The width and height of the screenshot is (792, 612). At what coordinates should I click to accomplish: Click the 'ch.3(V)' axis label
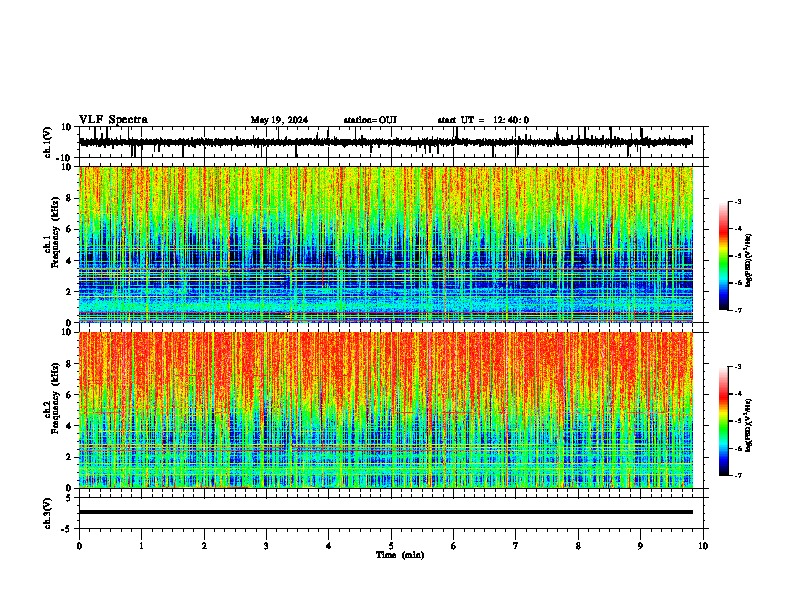(48, 513)
